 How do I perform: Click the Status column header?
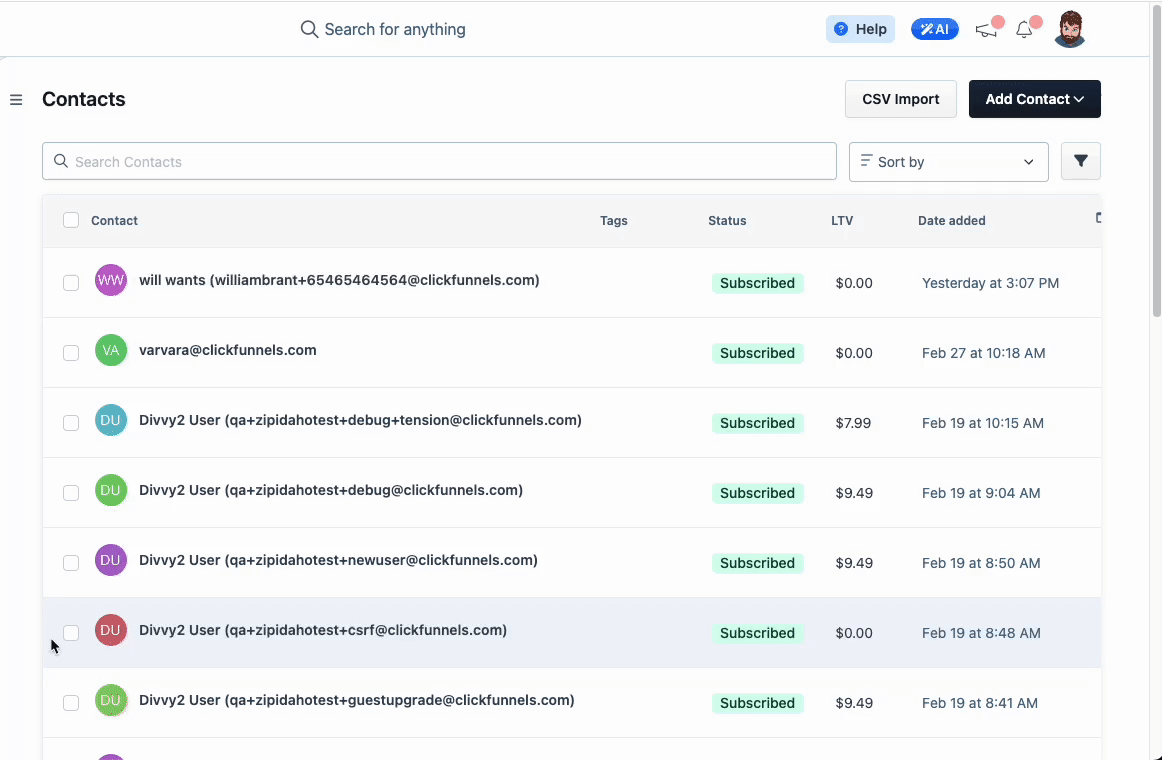click(x=727, y=221)
